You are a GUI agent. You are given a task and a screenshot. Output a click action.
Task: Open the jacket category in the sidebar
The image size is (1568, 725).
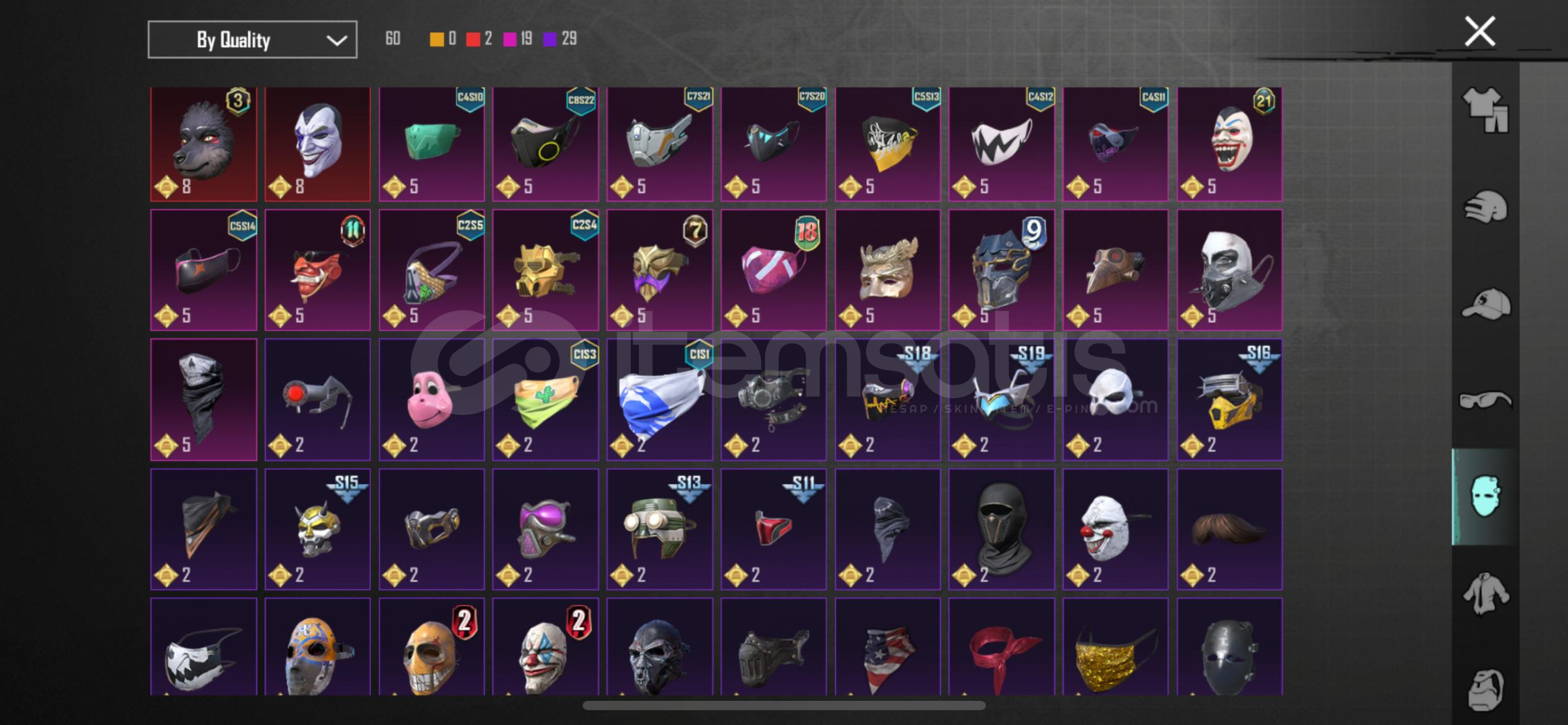[x=1485, y=593]
